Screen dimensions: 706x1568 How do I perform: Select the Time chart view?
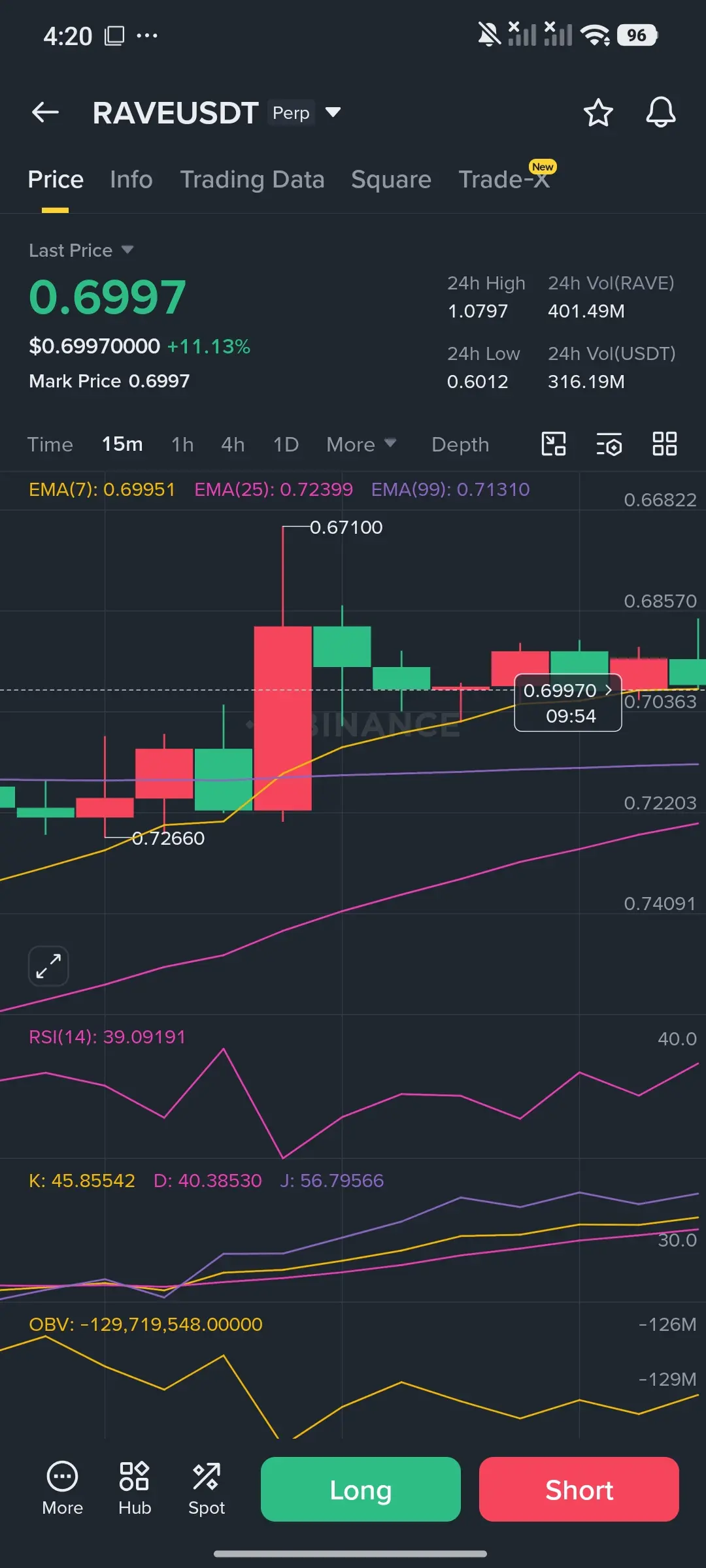point(50,444)
